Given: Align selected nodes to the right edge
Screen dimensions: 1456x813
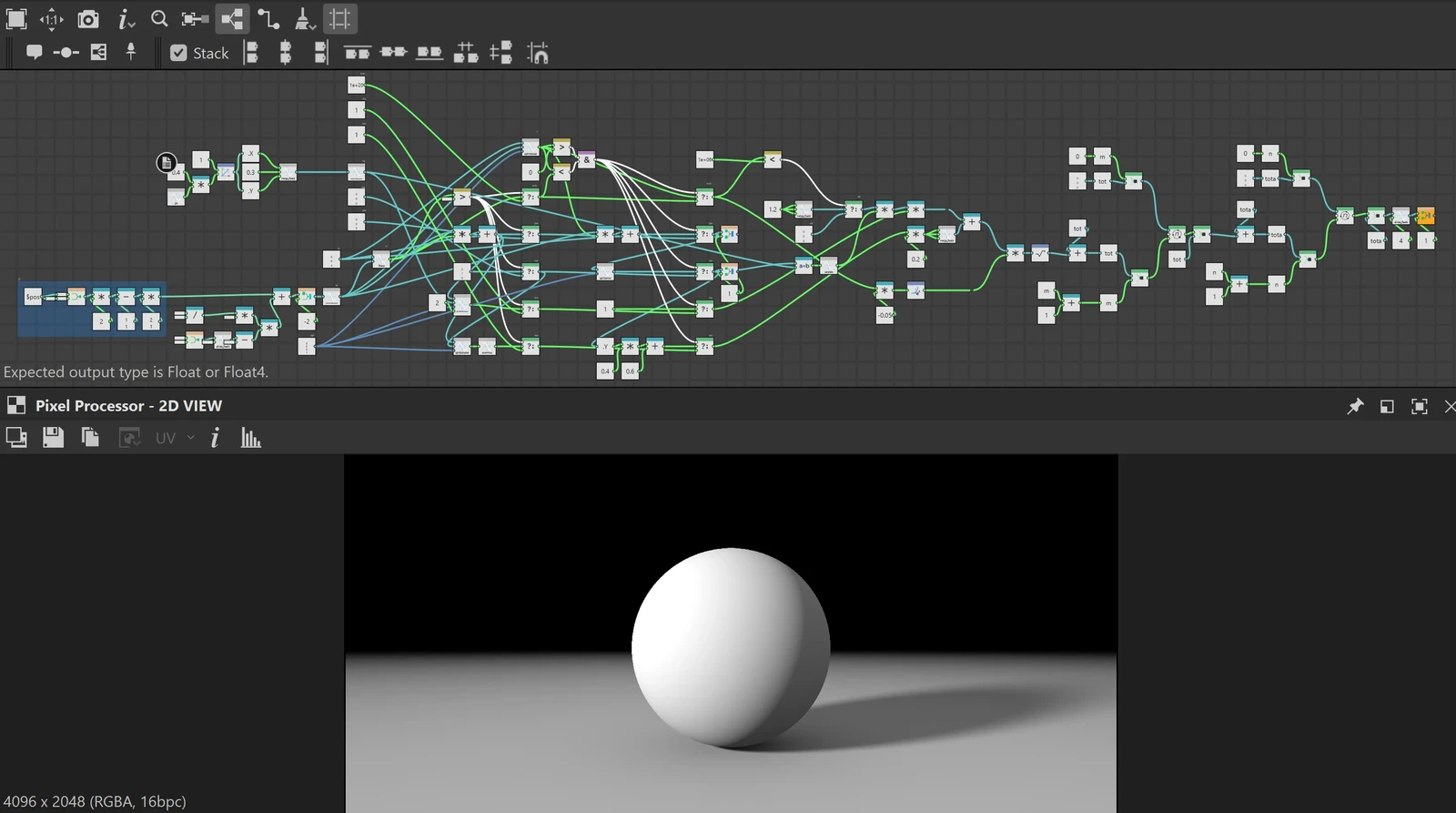Looking at the screenshot, I should click(x=320, y=53).
